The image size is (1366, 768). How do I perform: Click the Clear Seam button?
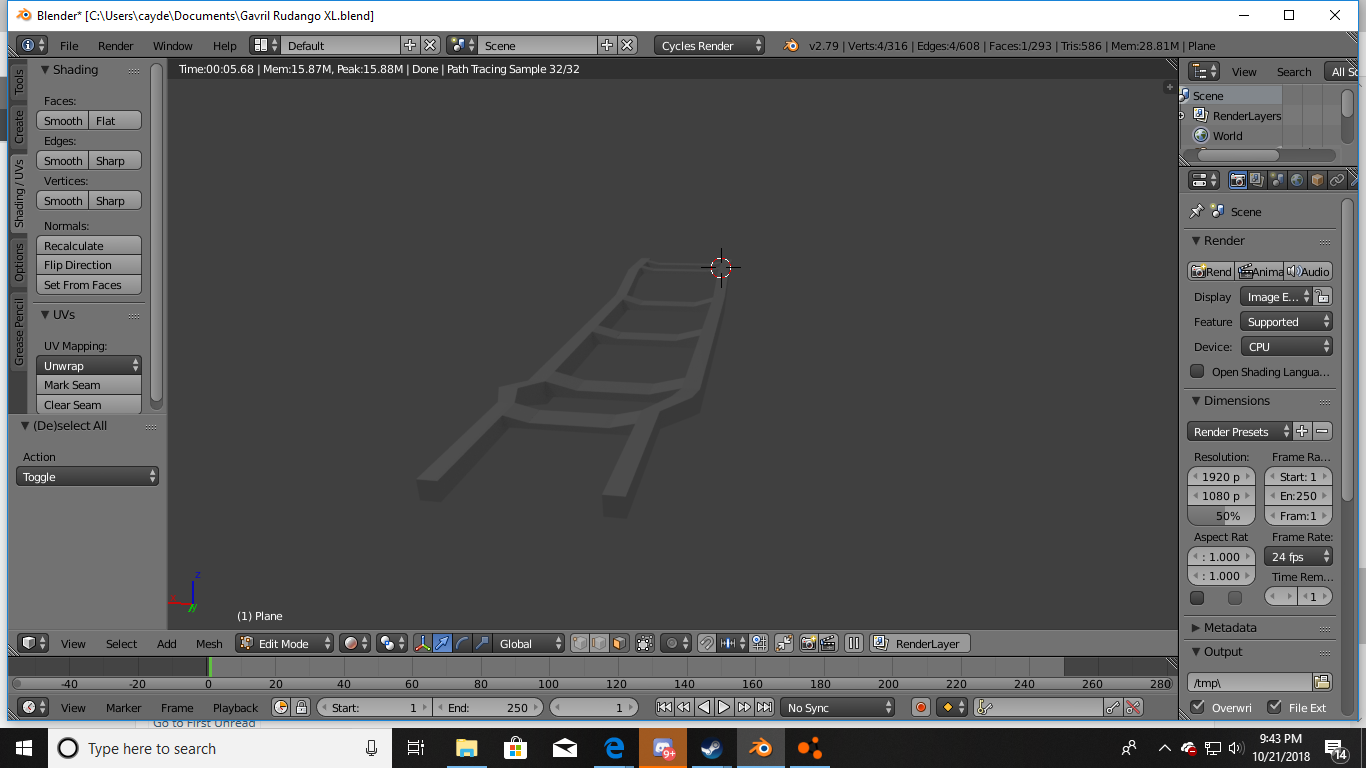[89, 405]
